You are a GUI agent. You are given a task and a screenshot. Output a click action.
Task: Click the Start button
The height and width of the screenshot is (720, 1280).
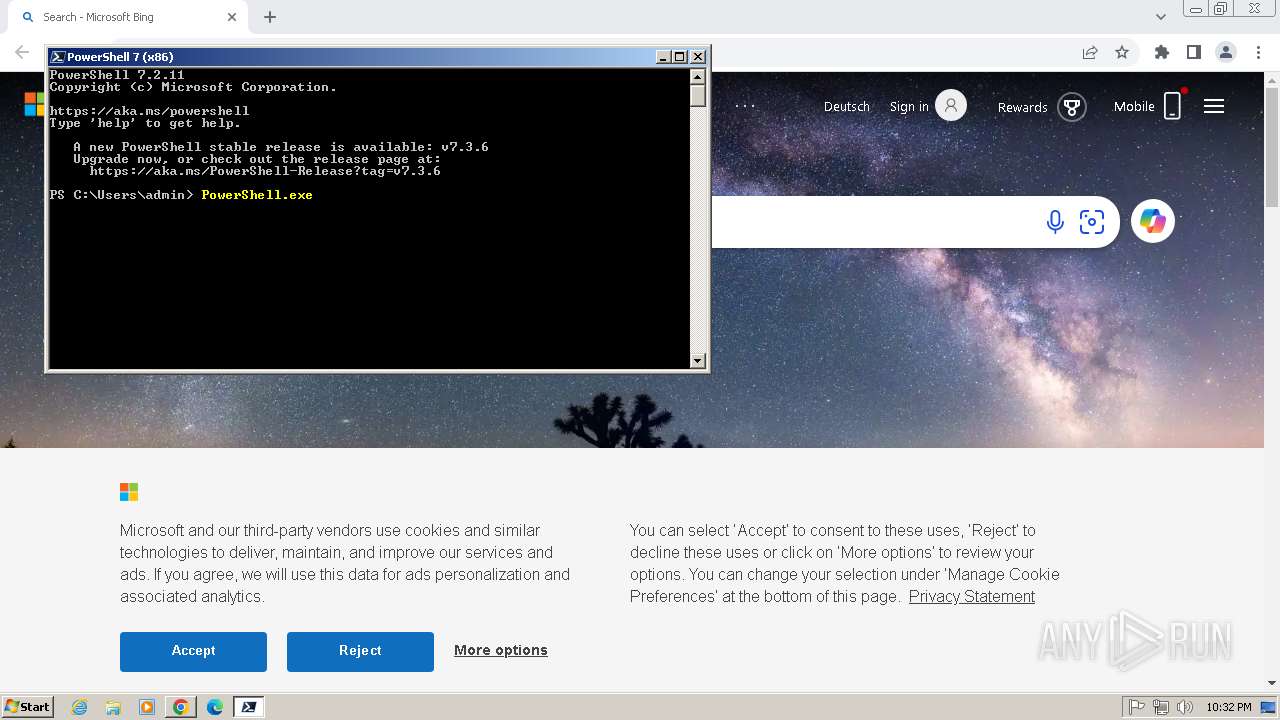point(28,707)
